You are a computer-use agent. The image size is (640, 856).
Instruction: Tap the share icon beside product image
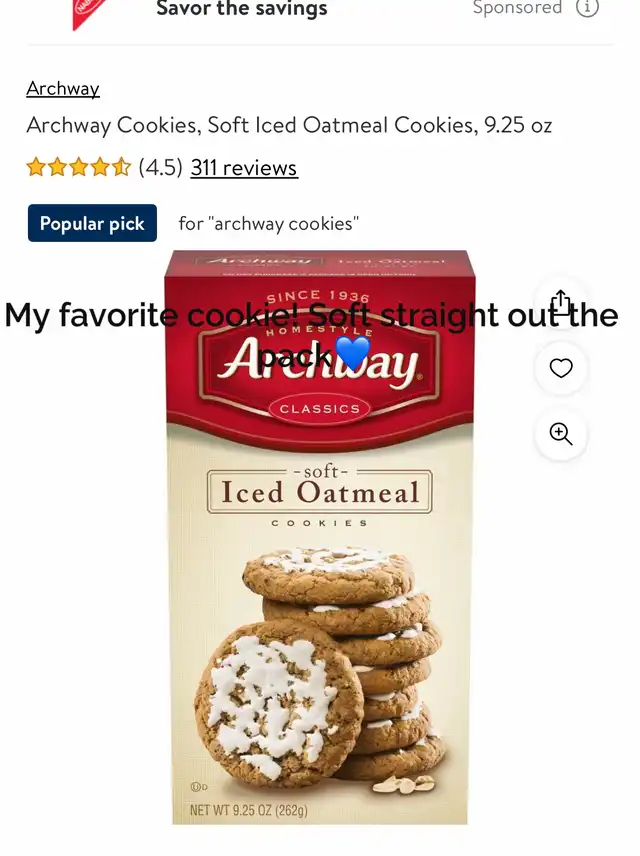pyautogui.click(x=561, y=302)
